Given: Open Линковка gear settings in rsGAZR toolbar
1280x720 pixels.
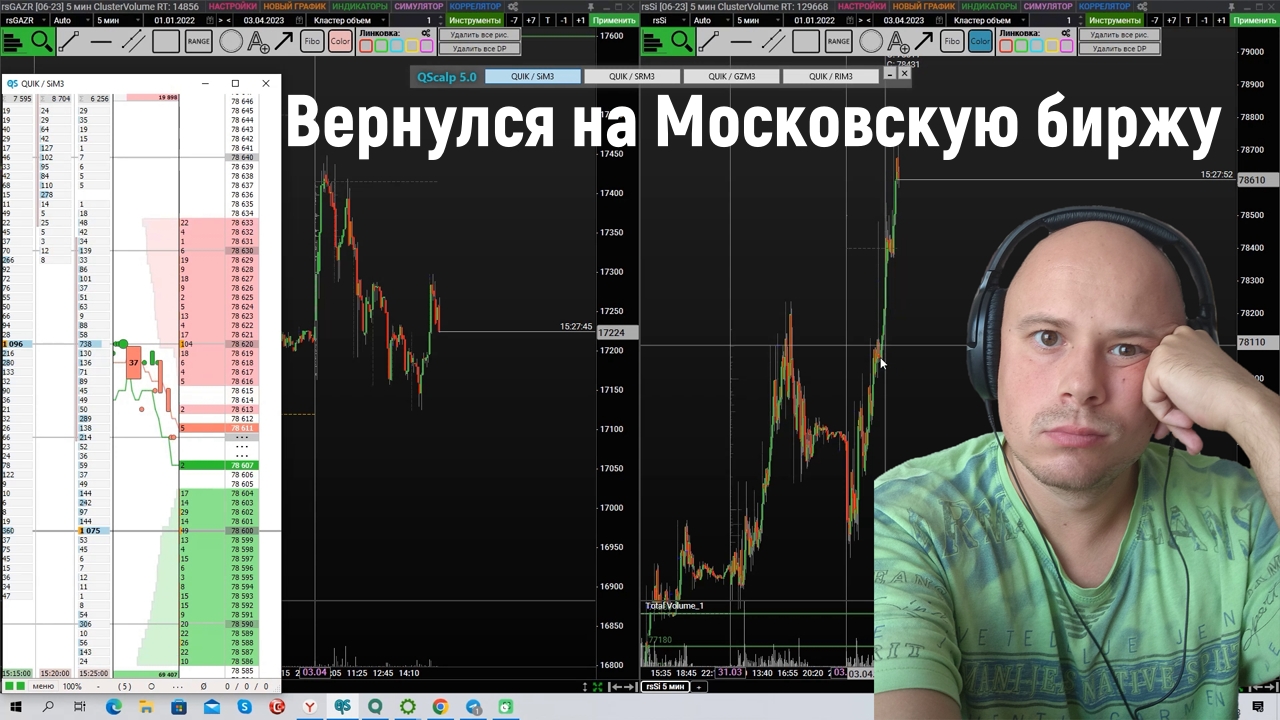Looking at the screenshot, I should [426, 33].
